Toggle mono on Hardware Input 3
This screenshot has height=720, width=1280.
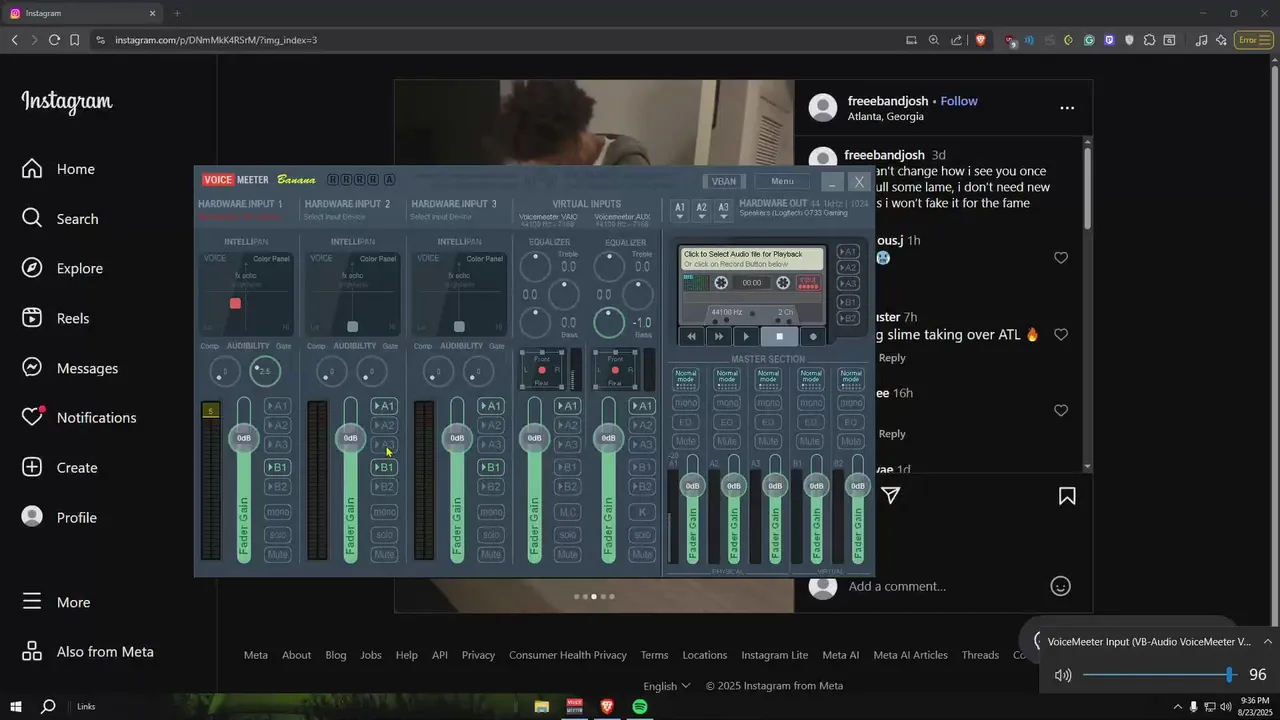[490, 512]
